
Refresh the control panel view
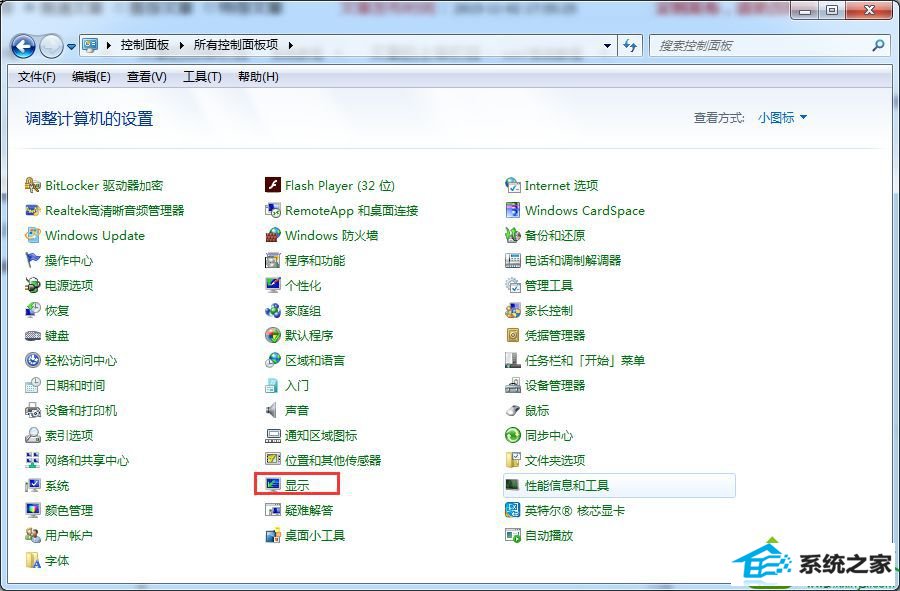click(x=630, y=45)
